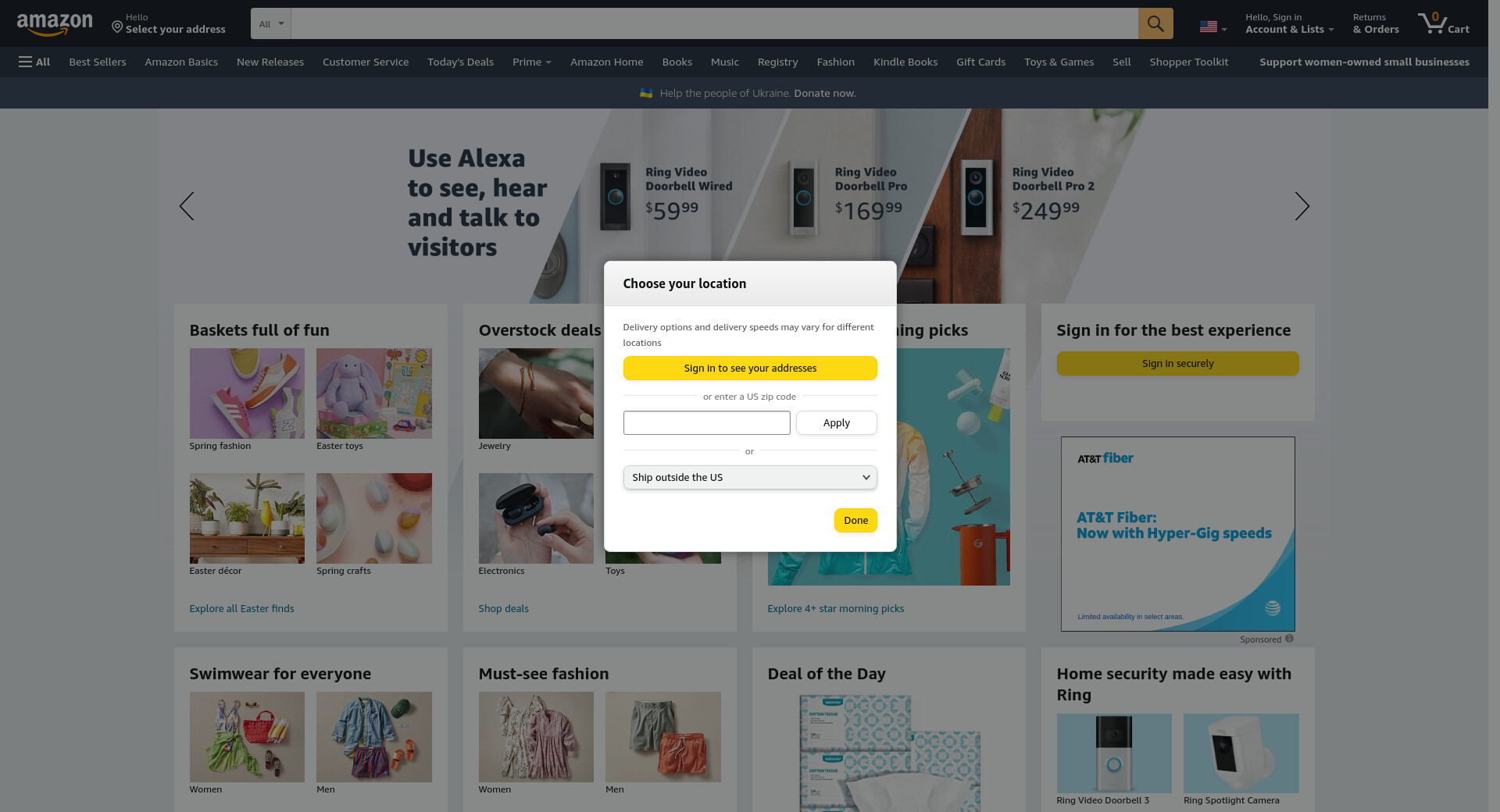This screenshot has width=1500, height=812.
Task: Click the location pin address selector
Action: coord(168,23)
